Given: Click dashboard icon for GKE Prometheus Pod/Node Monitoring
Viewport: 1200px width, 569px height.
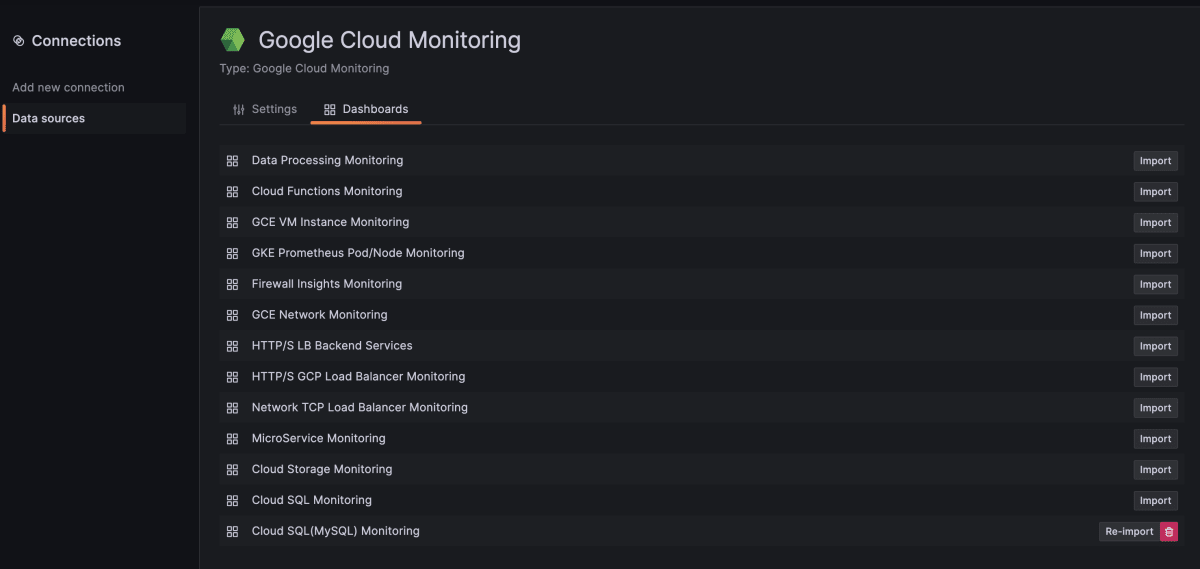Looking at the screenshot, I should pos(232,253).
